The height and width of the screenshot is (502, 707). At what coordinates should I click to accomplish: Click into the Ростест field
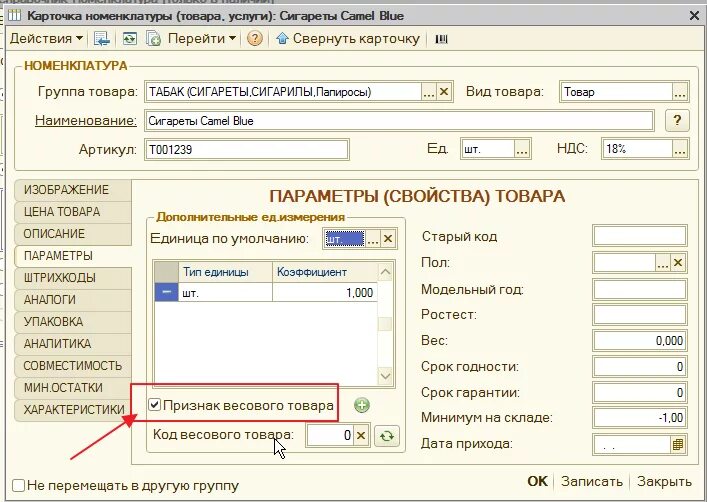tap(639, 314)
